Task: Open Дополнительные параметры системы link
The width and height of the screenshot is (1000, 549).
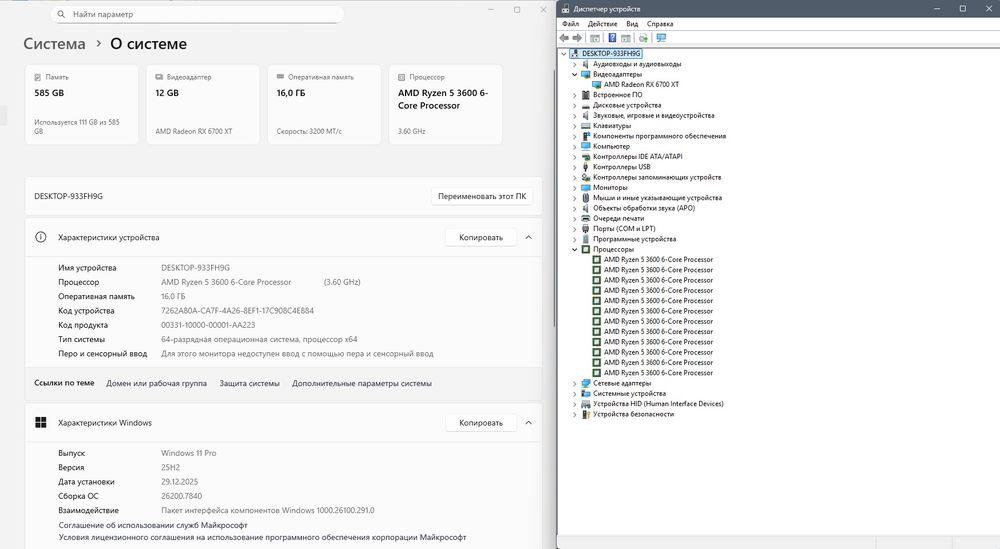Action: pos(362,383)
